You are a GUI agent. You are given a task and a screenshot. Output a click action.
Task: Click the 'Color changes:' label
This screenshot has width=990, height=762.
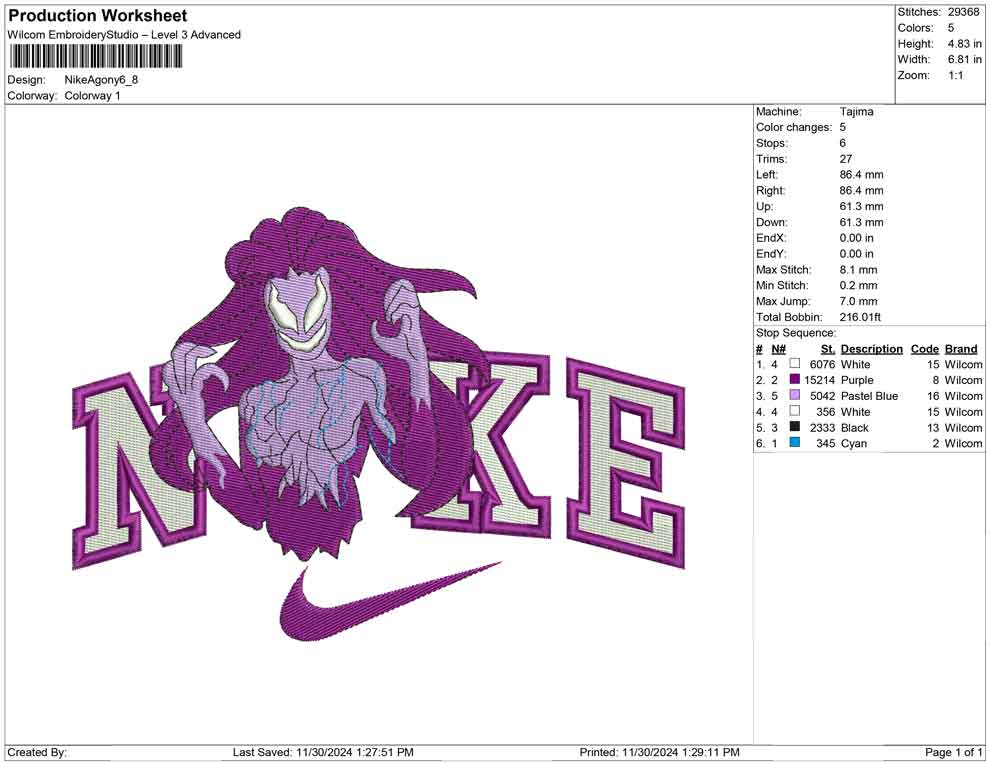point(794,127)
